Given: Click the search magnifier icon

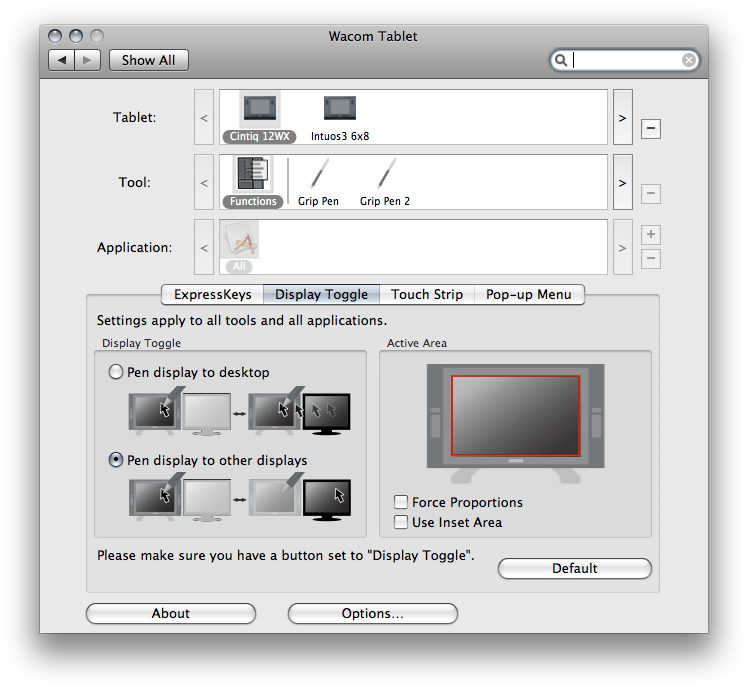Looking at the screenshot, I should pyautogui.click(x=561, y=60).
